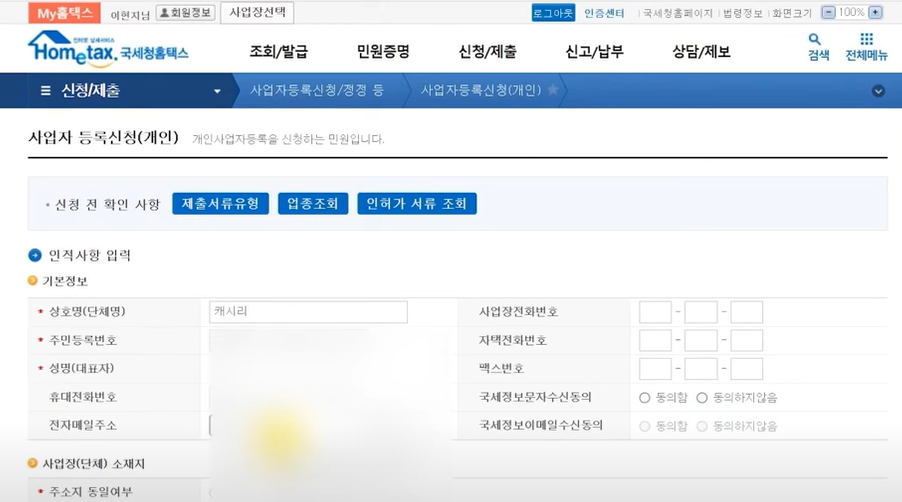Click the zoom out minus icon

828,12
